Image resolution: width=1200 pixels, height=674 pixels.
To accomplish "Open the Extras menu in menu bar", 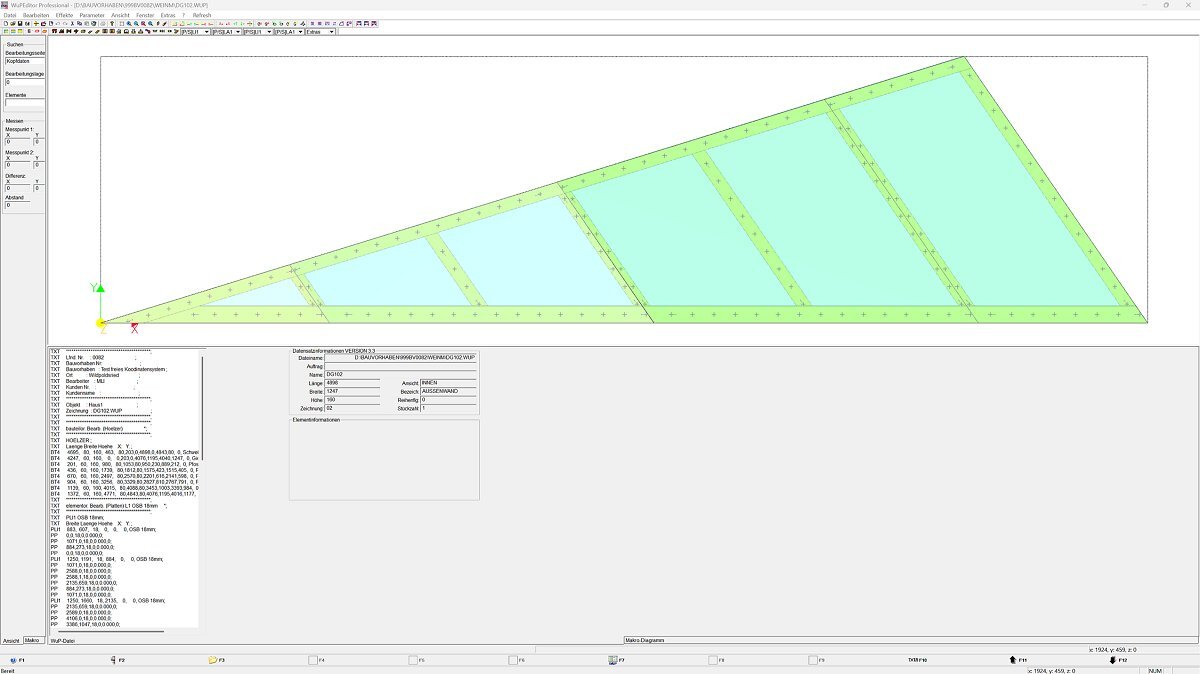I will [168, 15].
